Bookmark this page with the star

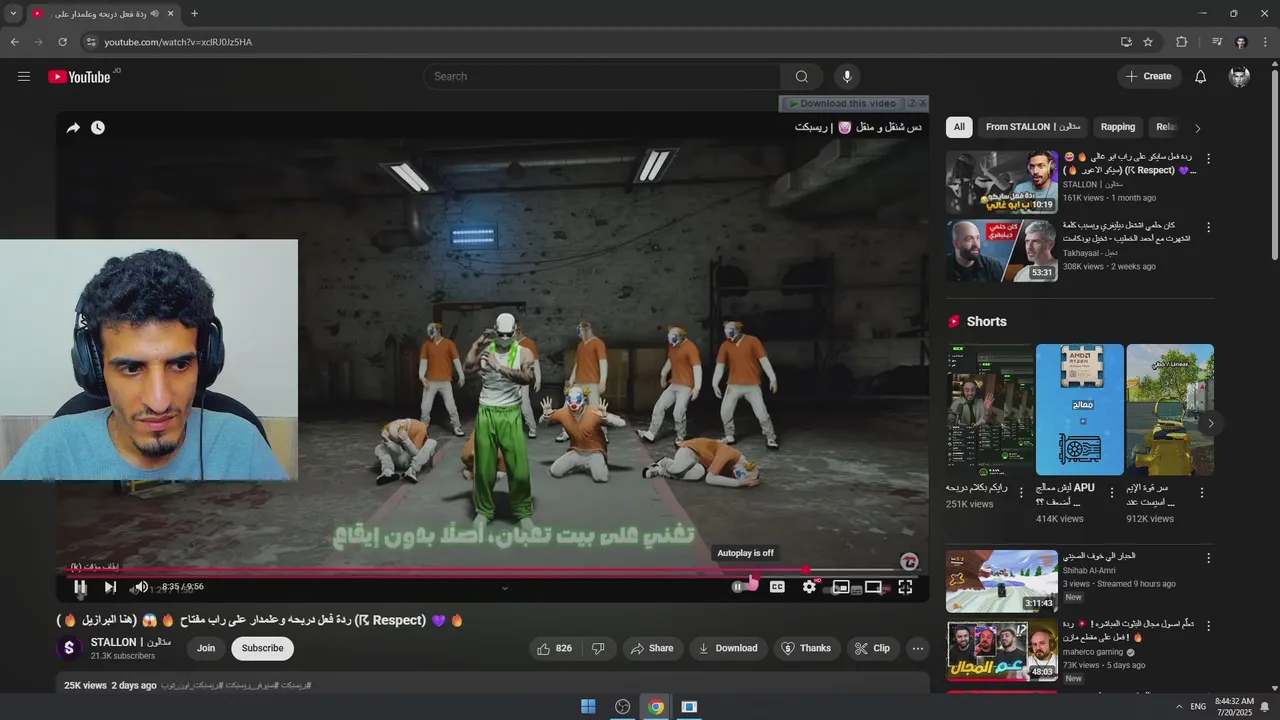pos(1148,42)
